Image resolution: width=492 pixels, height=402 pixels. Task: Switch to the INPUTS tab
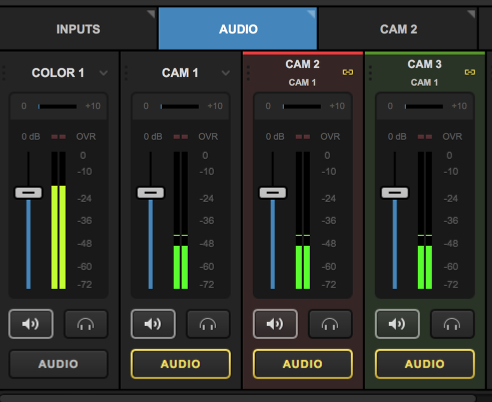click(x=78, y=29)
